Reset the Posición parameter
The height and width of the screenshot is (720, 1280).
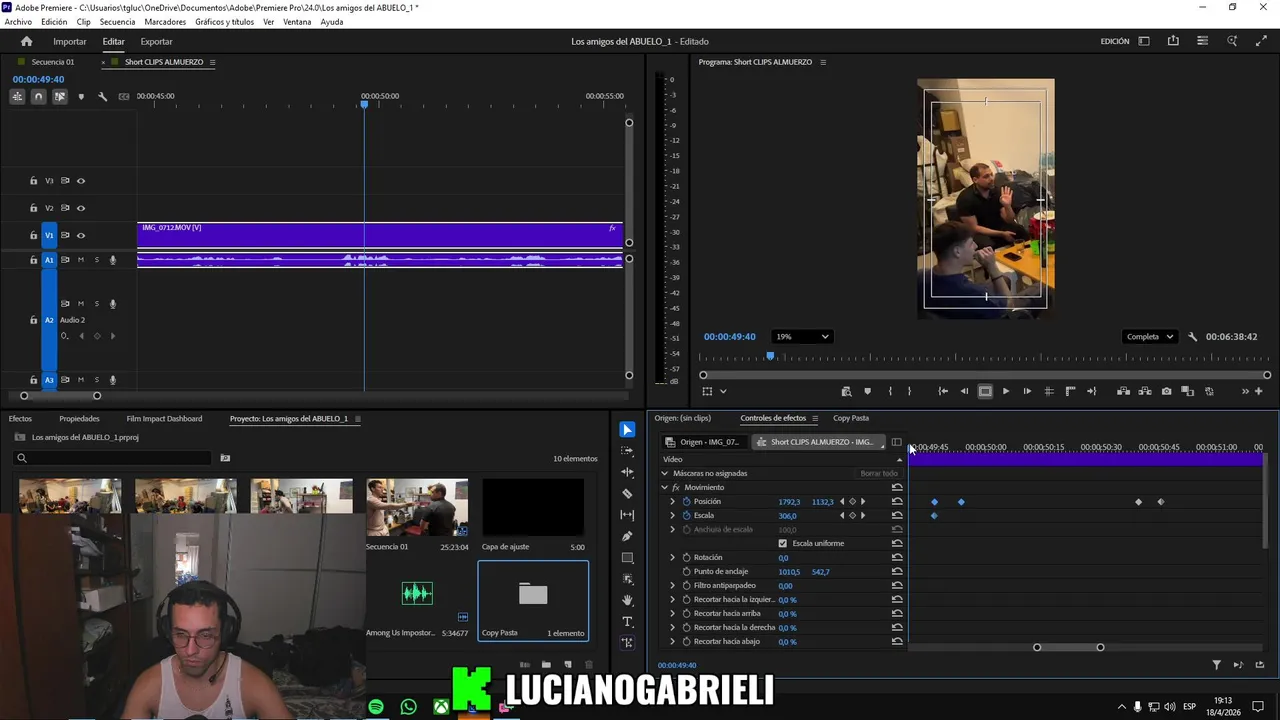click(897, 502)
